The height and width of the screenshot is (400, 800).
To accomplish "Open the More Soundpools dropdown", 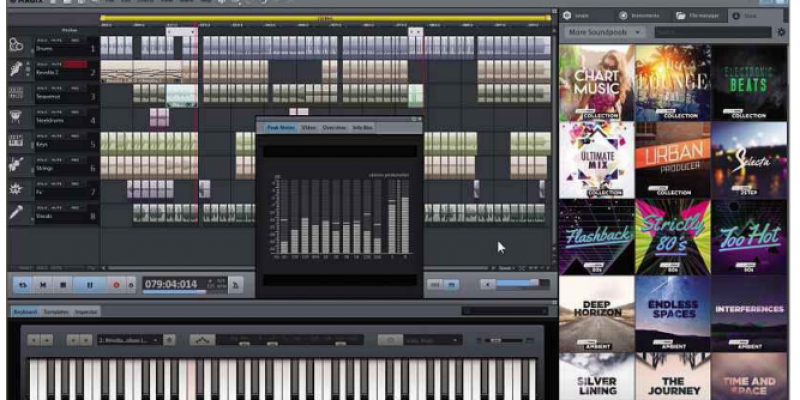I will pos(604,32).
